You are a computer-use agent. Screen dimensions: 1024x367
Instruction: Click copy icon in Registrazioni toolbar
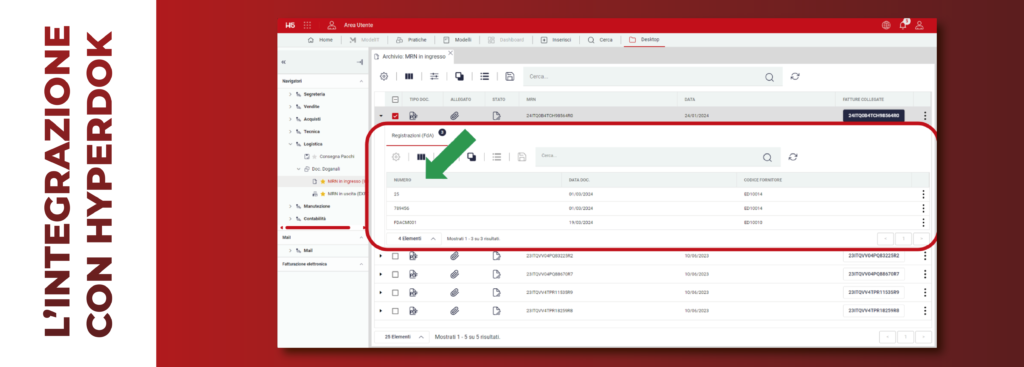click(472, 157)
